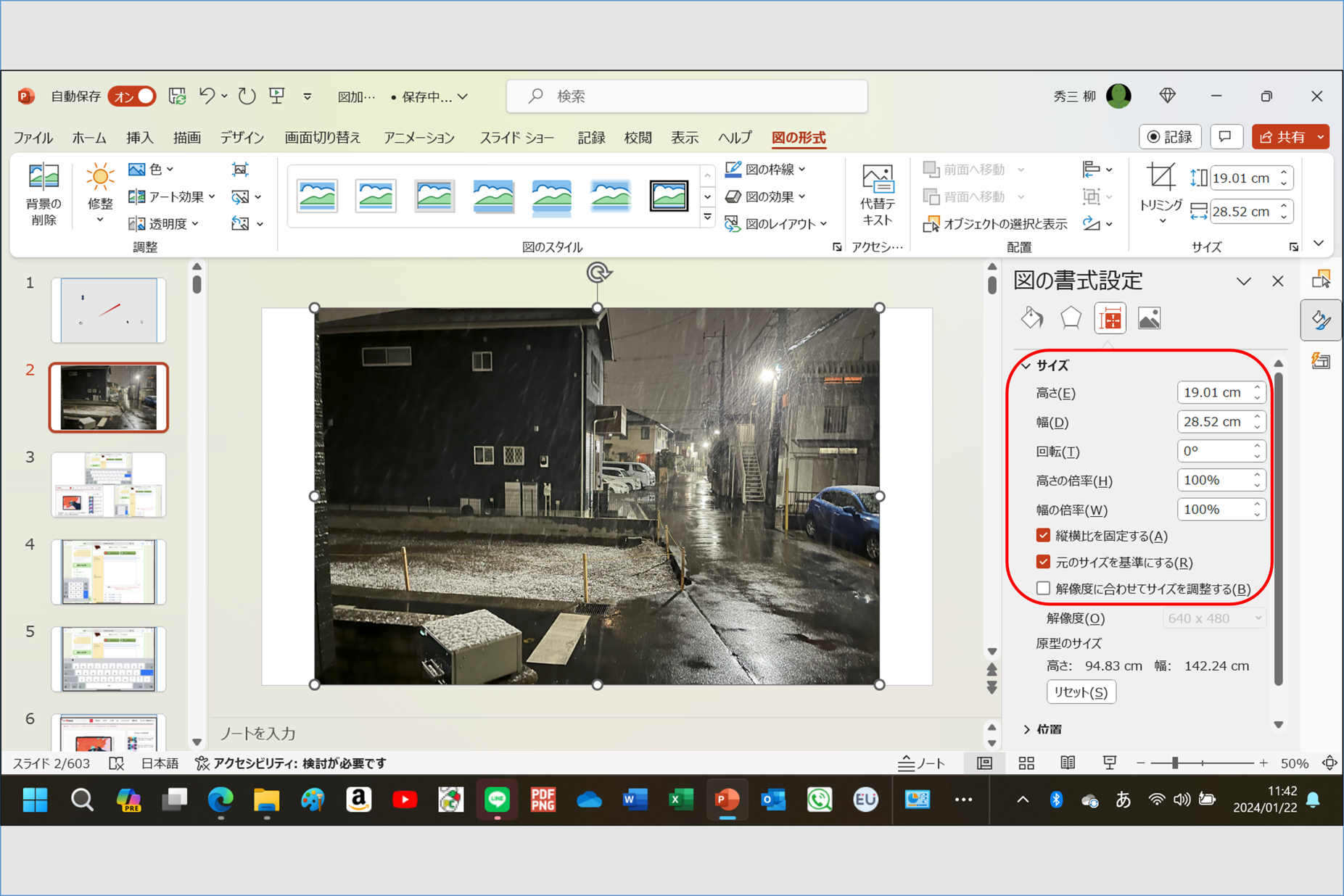This screenshot has height=896, width=1344.
Task: Click オブジェクトの選択と表示 button
Action: (994, 224)
